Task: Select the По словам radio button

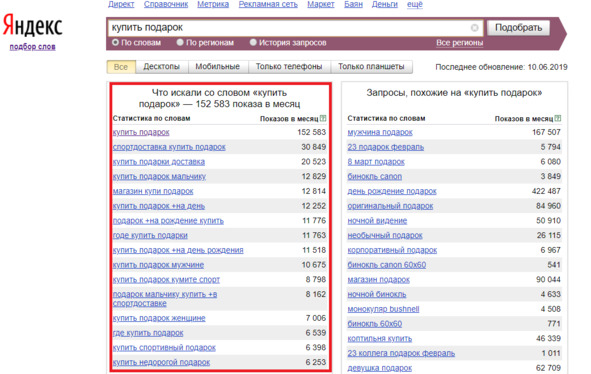Action: [x=115, y=43]
